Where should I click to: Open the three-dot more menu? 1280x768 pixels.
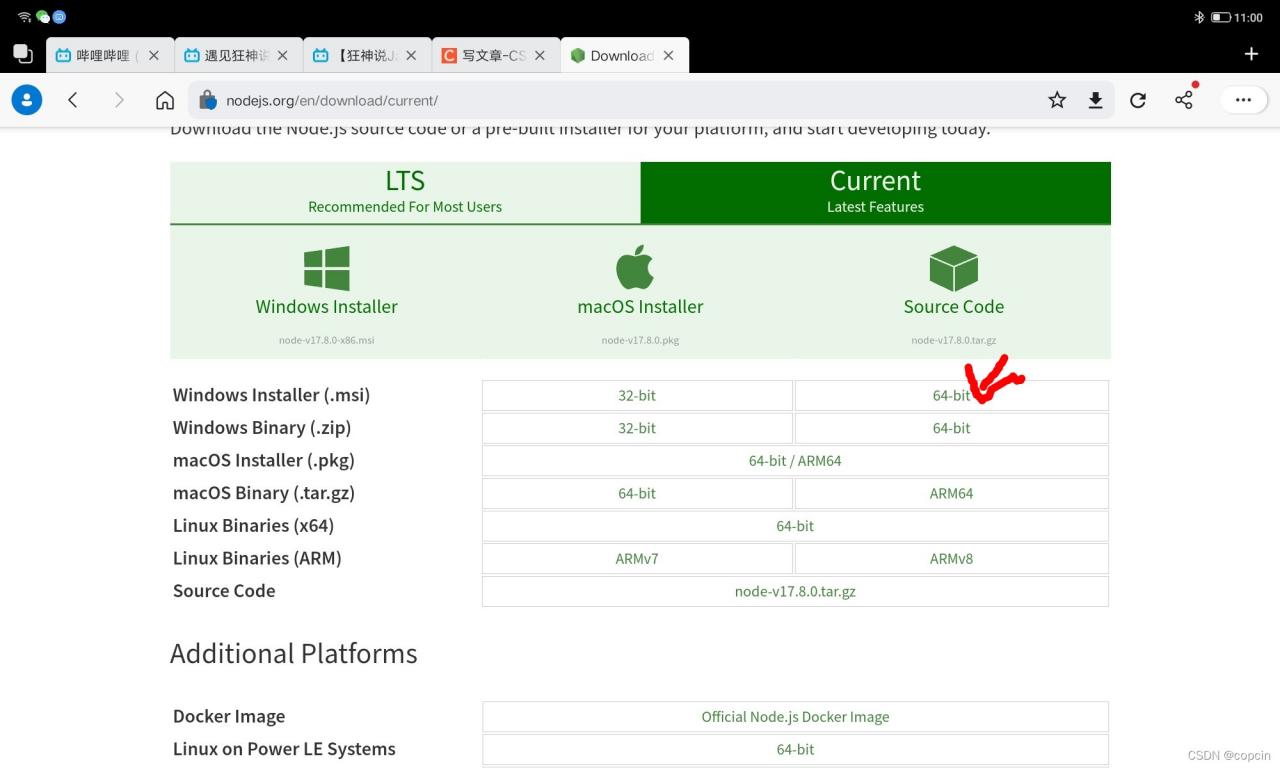coord(1244,100)
